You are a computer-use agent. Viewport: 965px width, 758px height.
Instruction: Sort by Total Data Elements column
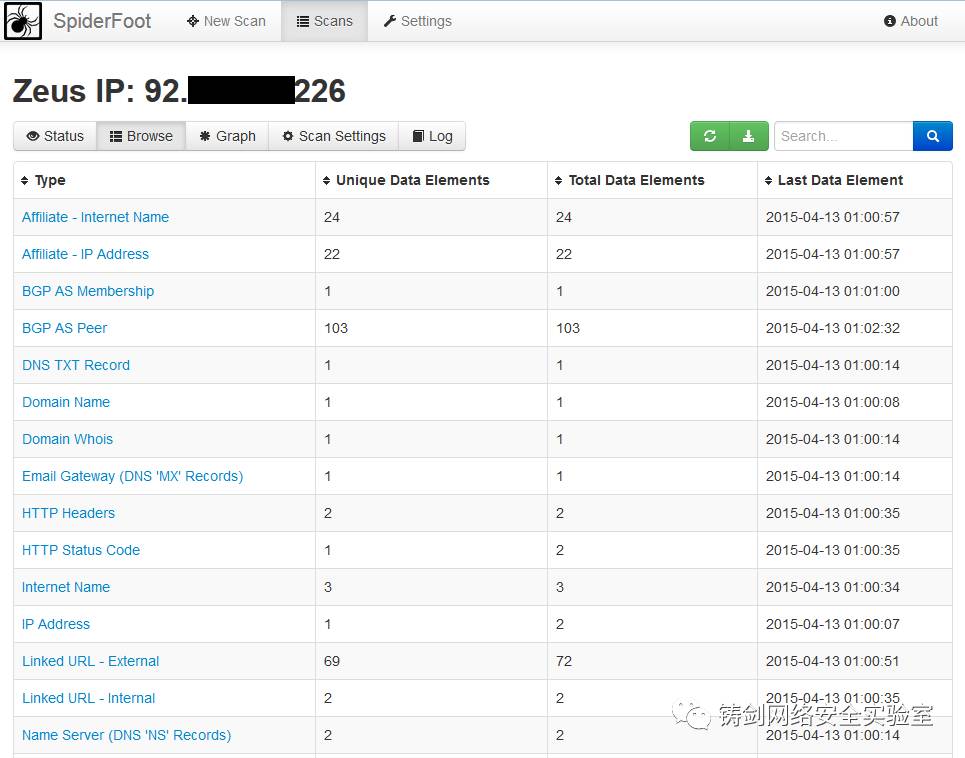tap(630, 180)
